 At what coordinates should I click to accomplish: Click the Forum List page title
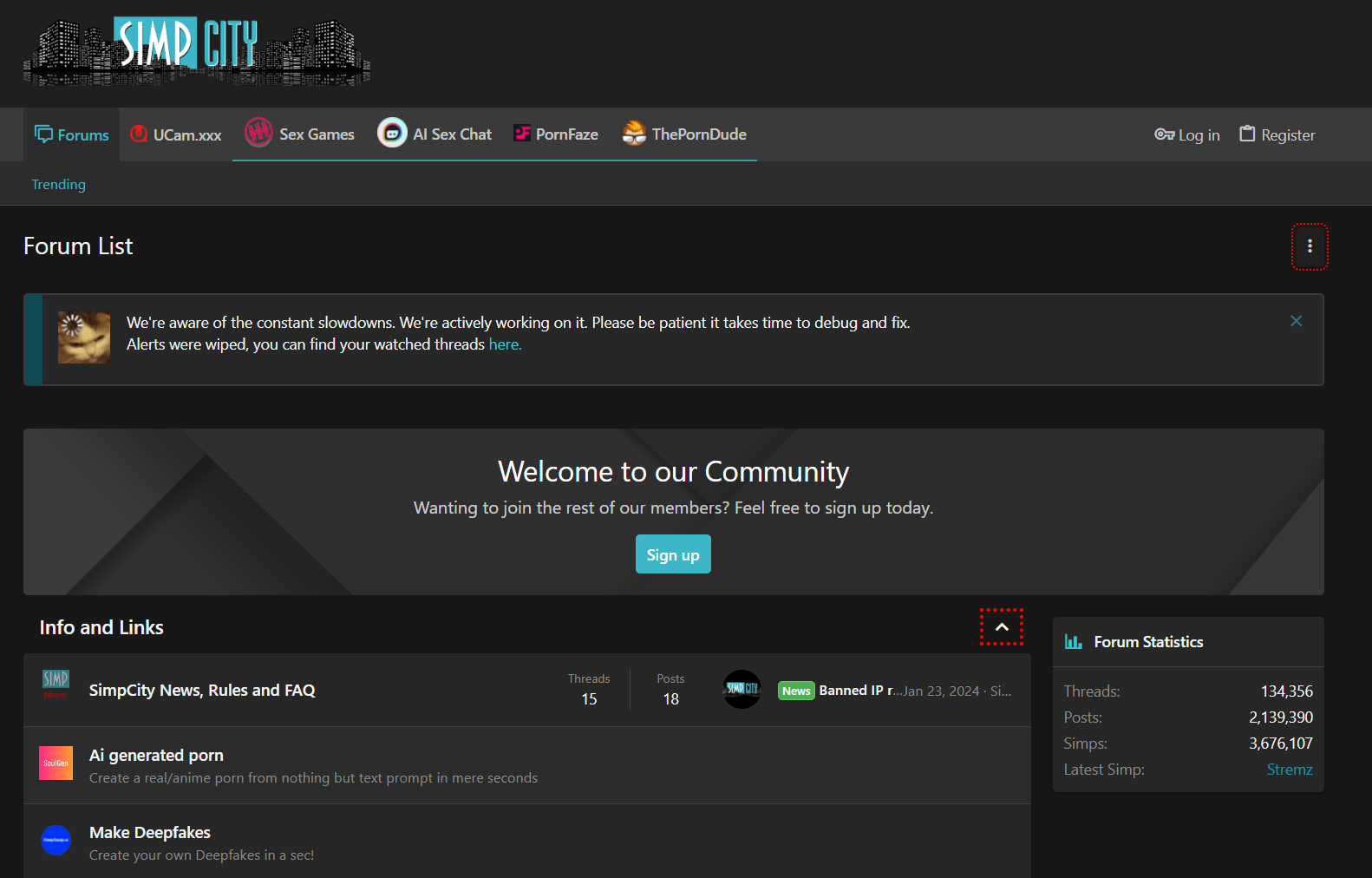click(78, 246)
